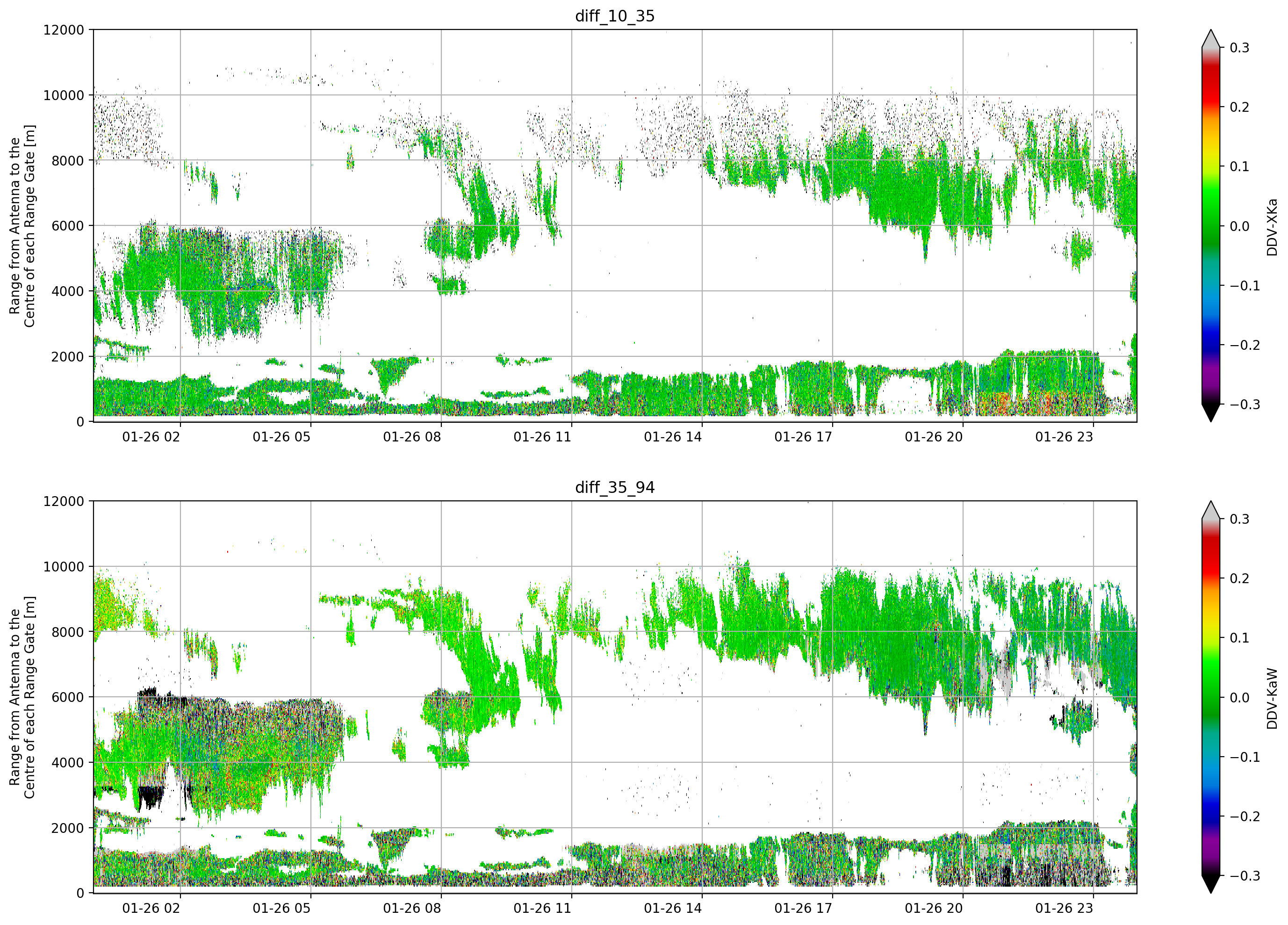Click the DDV-XKa colorbar gradient strip
This screenshot has height=925, width=1288.
coord(1211,226)
